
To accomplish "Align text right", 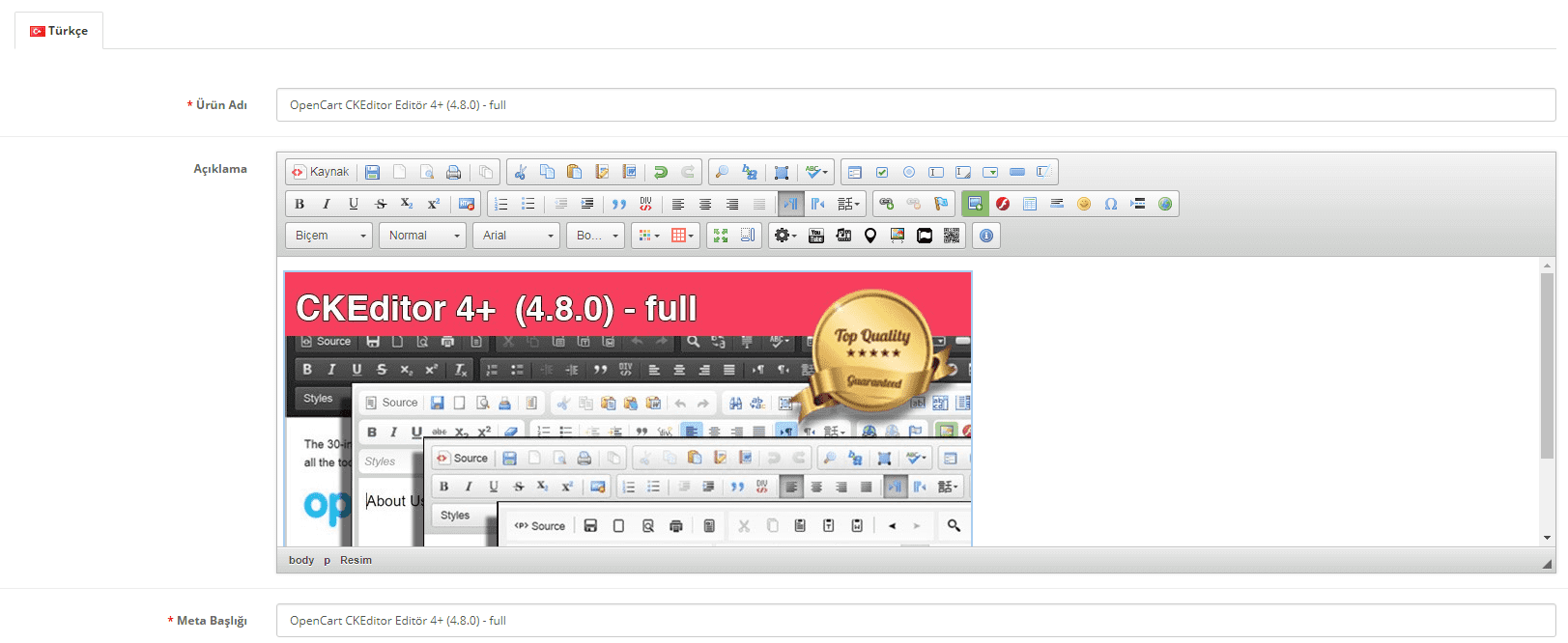I will (x=732, y=204).
